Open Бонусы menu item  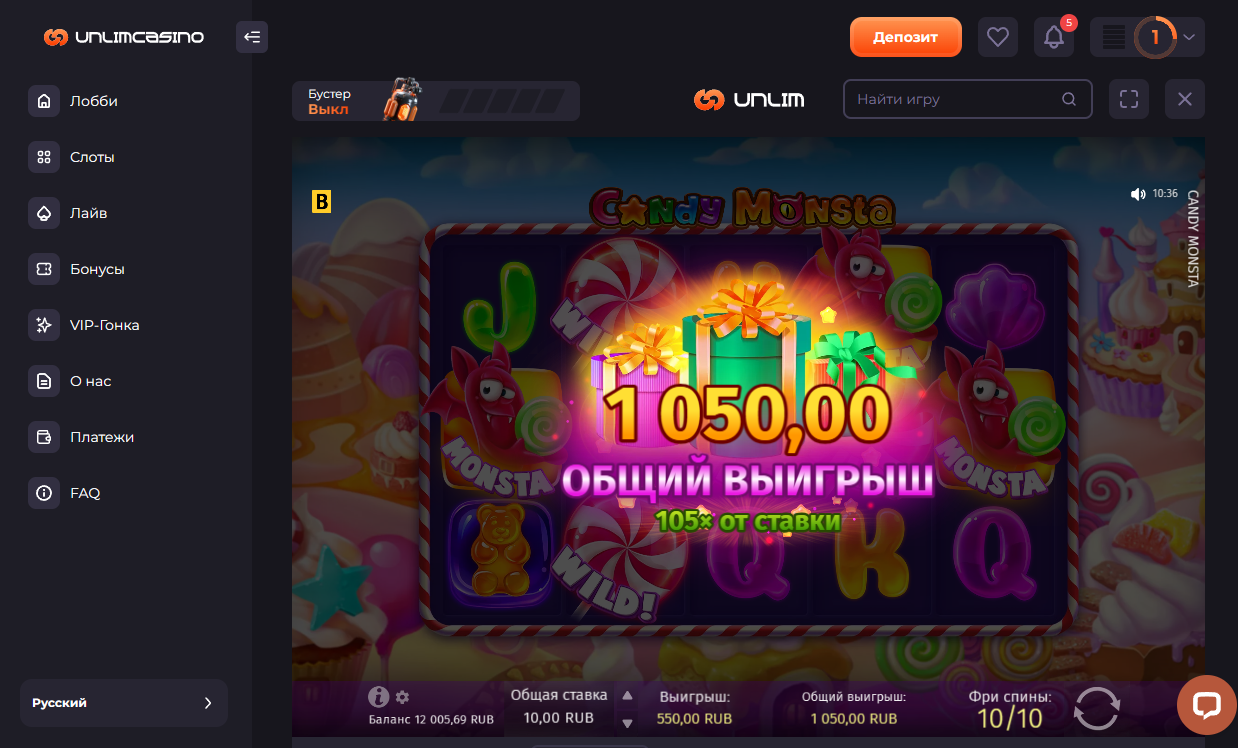tap(97, 269)
